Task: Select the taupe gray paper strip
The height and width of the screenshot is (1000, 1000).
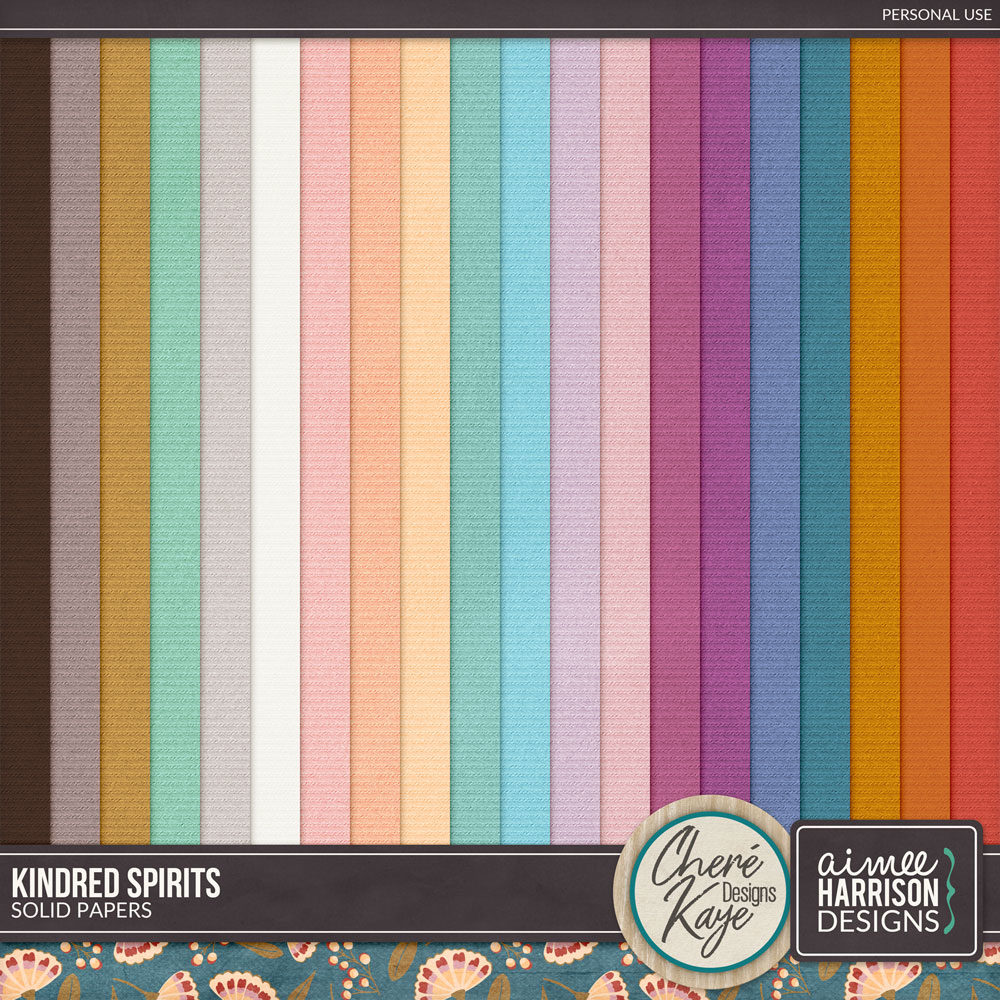Action: tap(75, 441)
